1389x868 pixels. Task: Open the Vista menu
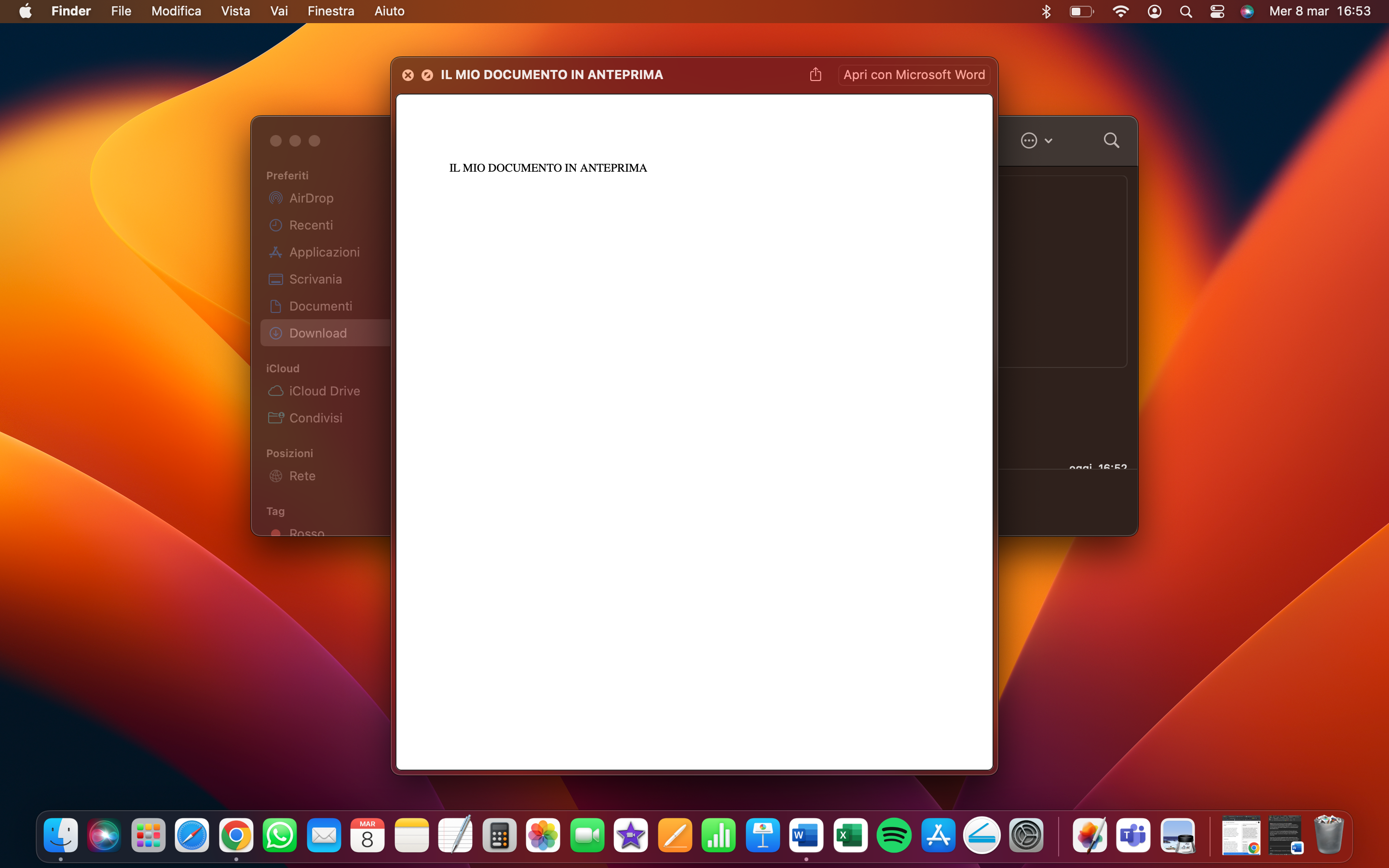point(235,11)
